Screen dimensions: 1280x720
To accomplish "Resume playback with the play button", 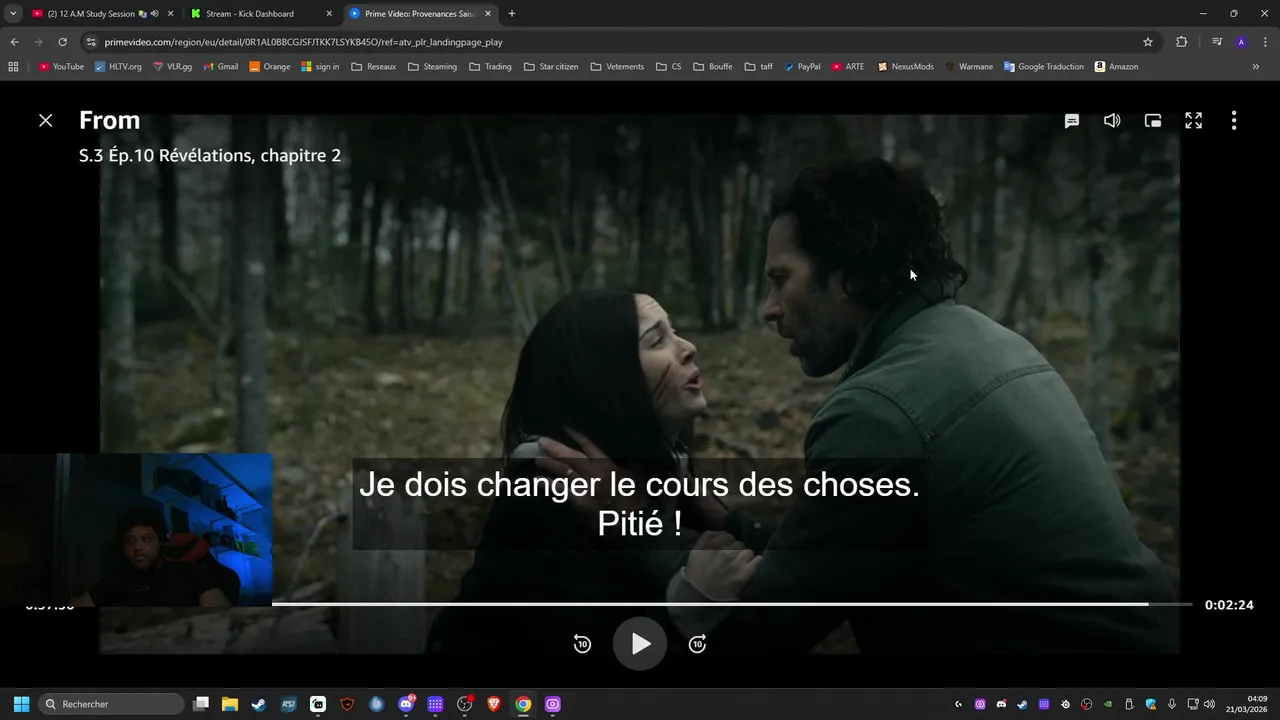I will pyautogui.click(x=640, y=644).
